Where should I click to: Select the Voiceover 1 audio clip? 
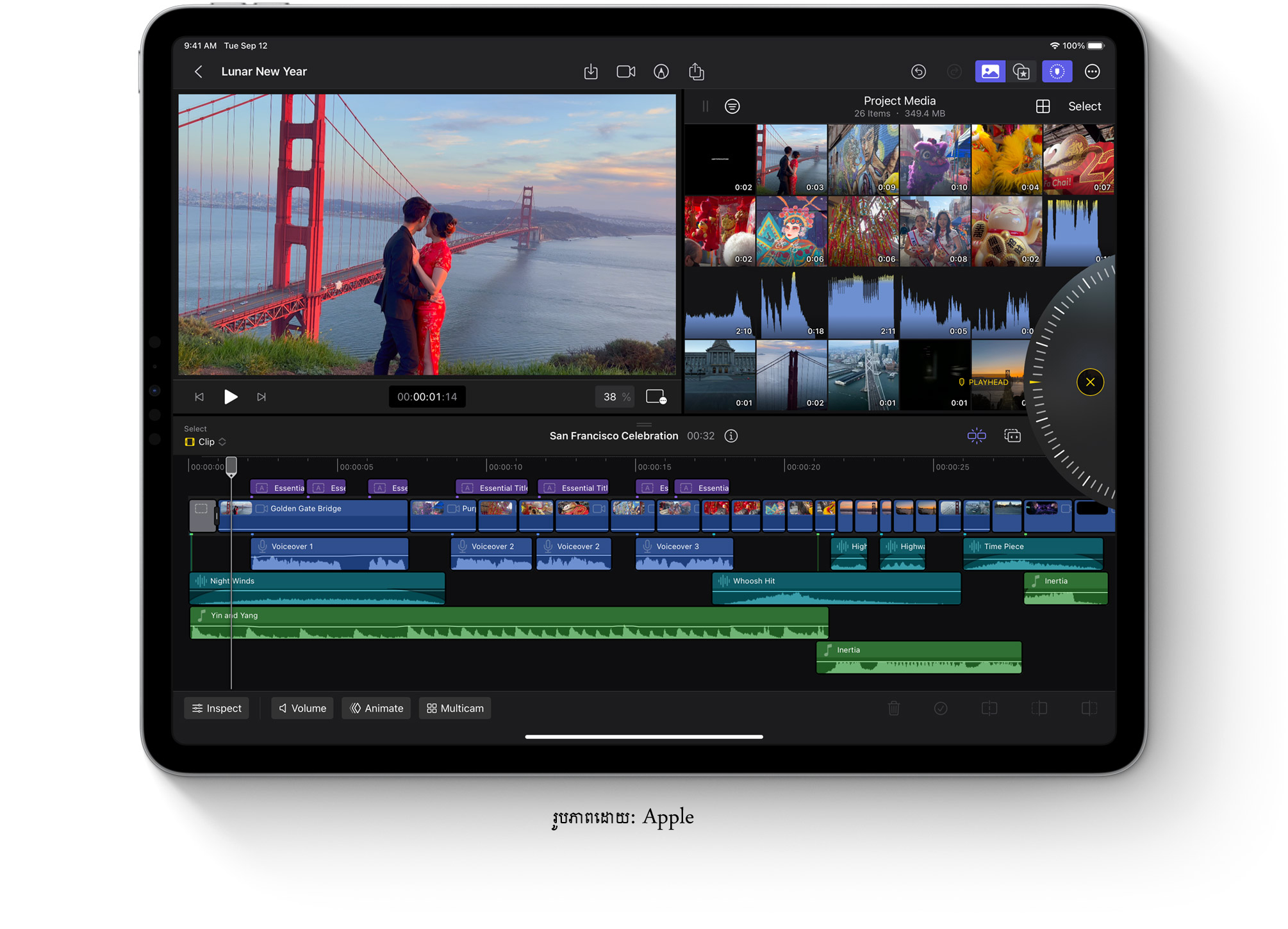pyautogui.click(x=329, y=554)
